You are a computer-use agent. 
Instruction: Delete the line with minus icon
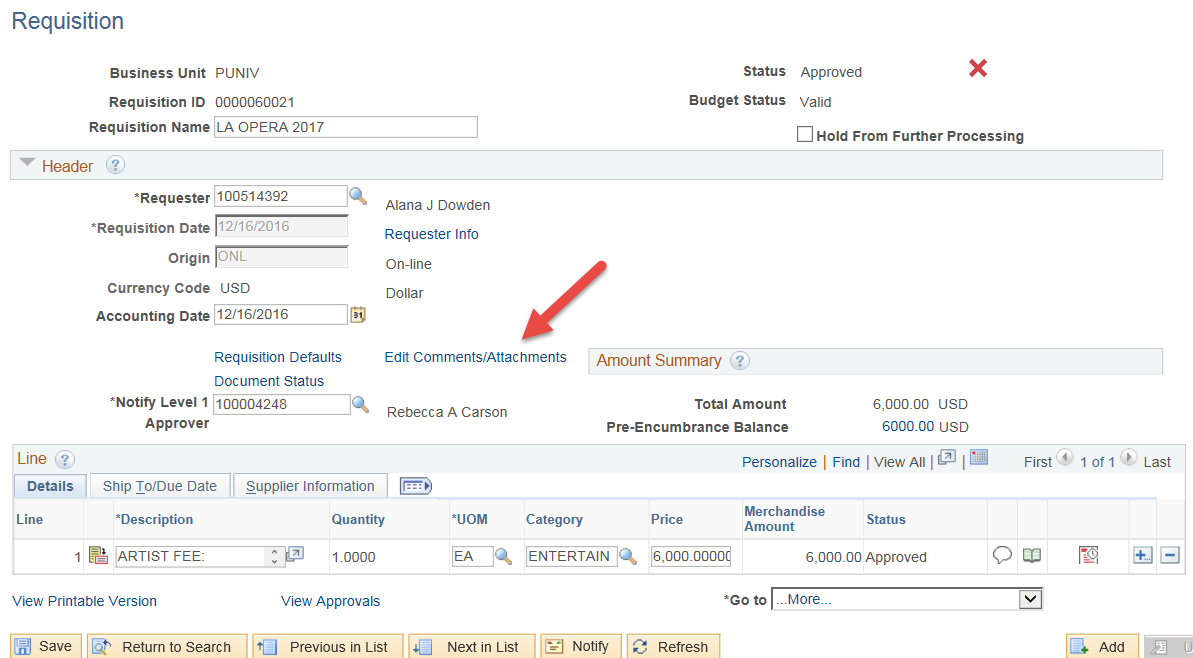[x=1169, y=556]
